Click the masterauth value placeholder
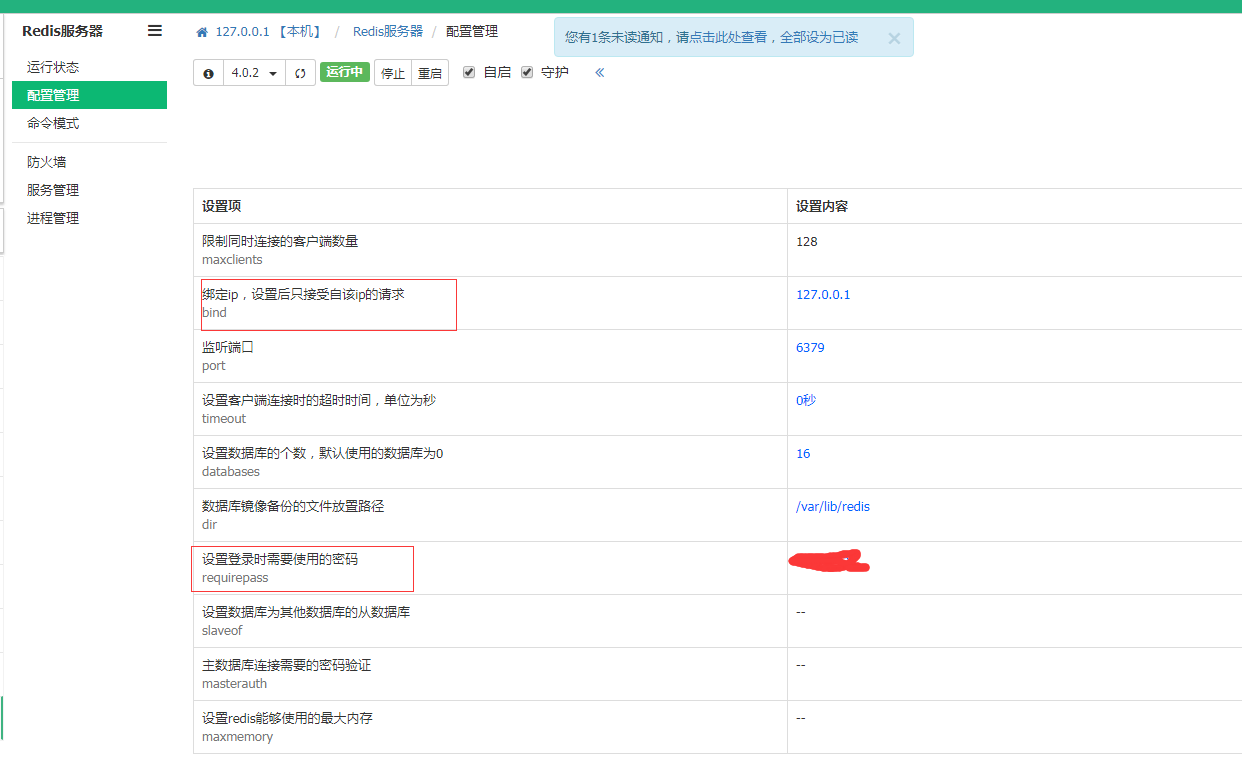 tap(801, 665)
